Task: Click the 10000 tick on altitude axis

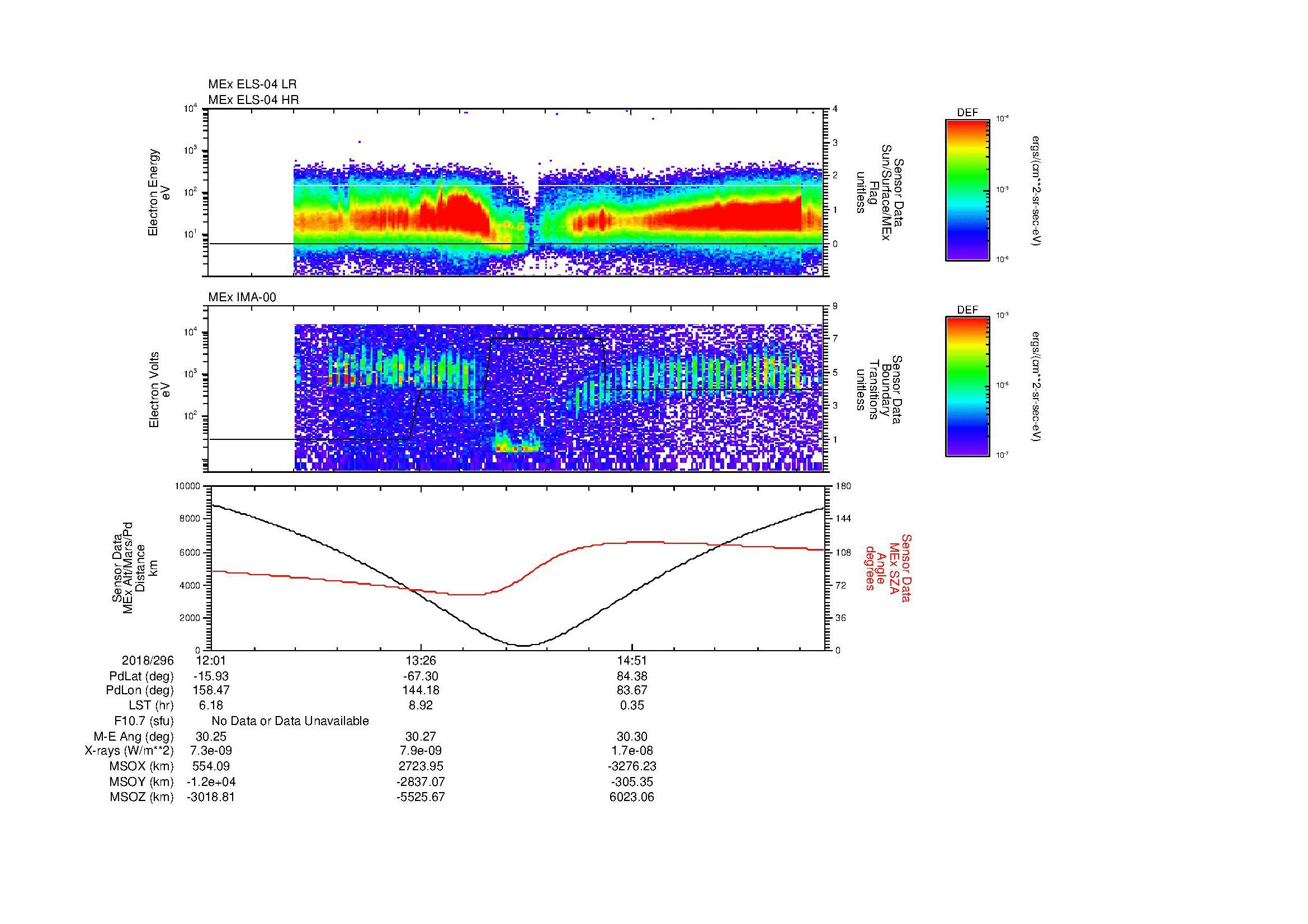Action: click(187, 486)
